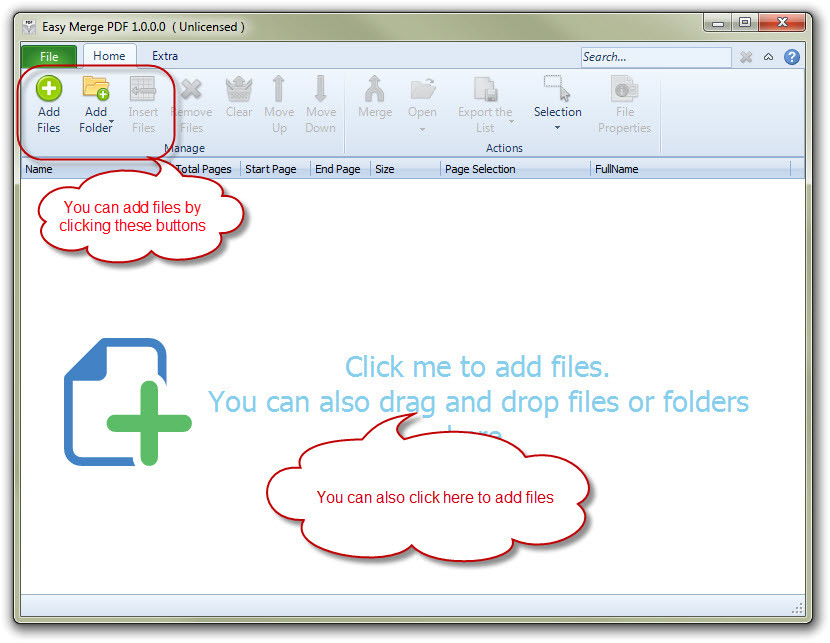Image resolution: width=830 pixels, height=643 pixels.
Task: Click the Export the List icon
Action: click(x=485, y=88)
